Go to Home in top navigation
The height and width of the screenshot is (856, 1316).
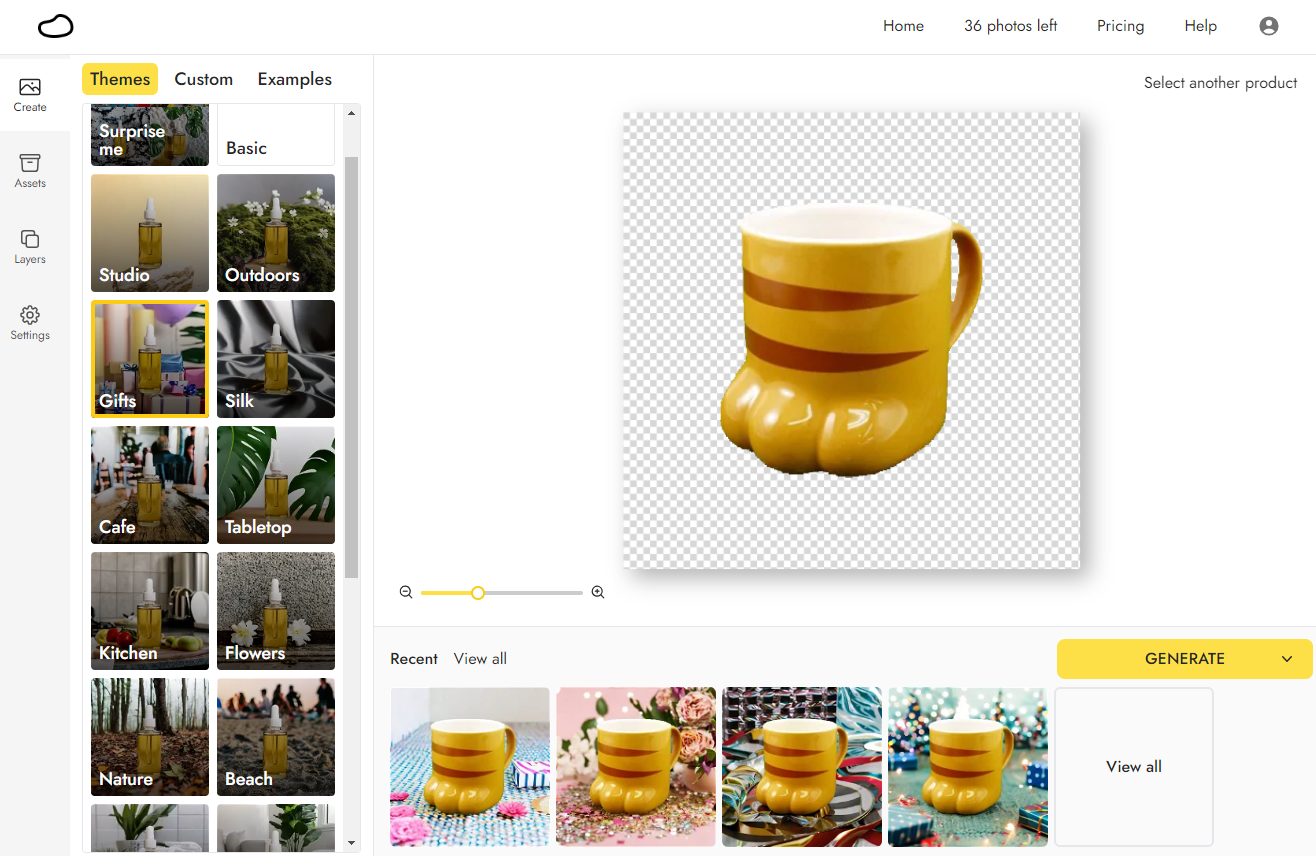[903, 26]
